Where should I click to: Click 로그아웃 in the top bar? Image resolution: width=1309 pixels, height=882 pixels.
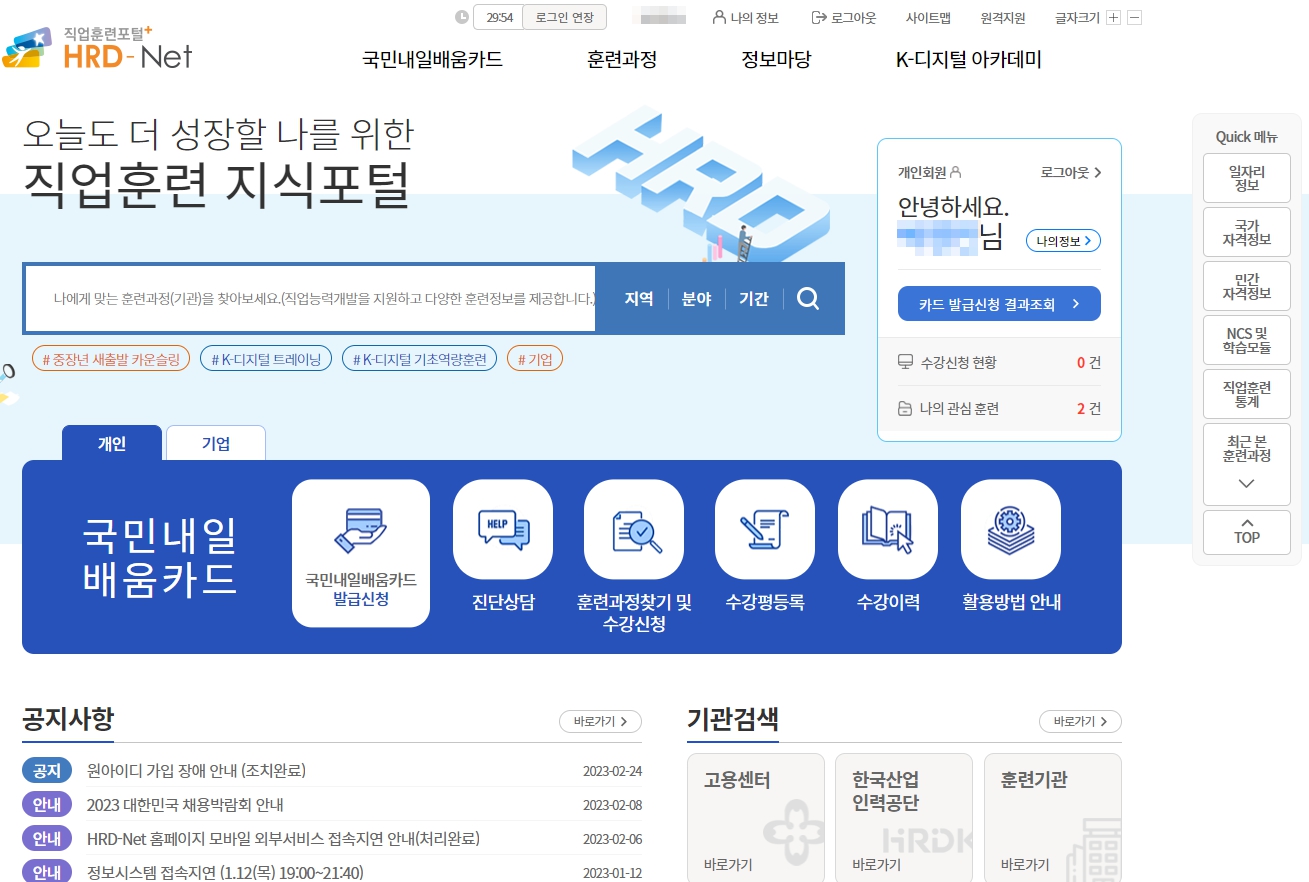[x=844, y=17]
